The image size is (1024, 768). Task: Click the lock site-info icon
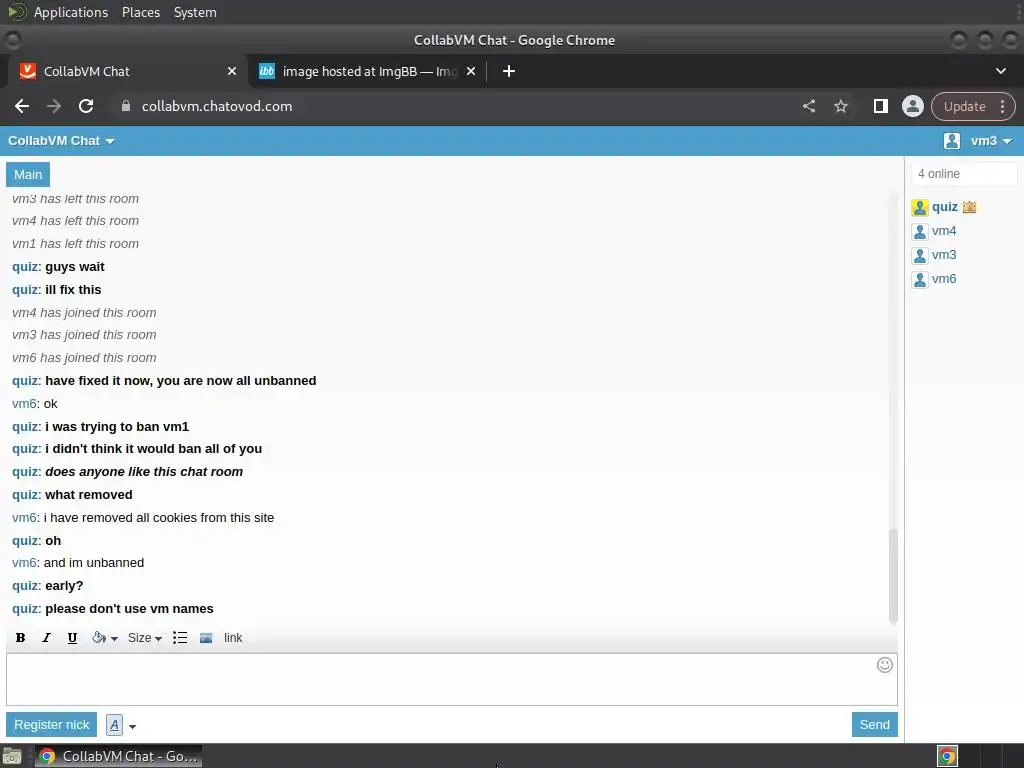(x=126, y=106)
